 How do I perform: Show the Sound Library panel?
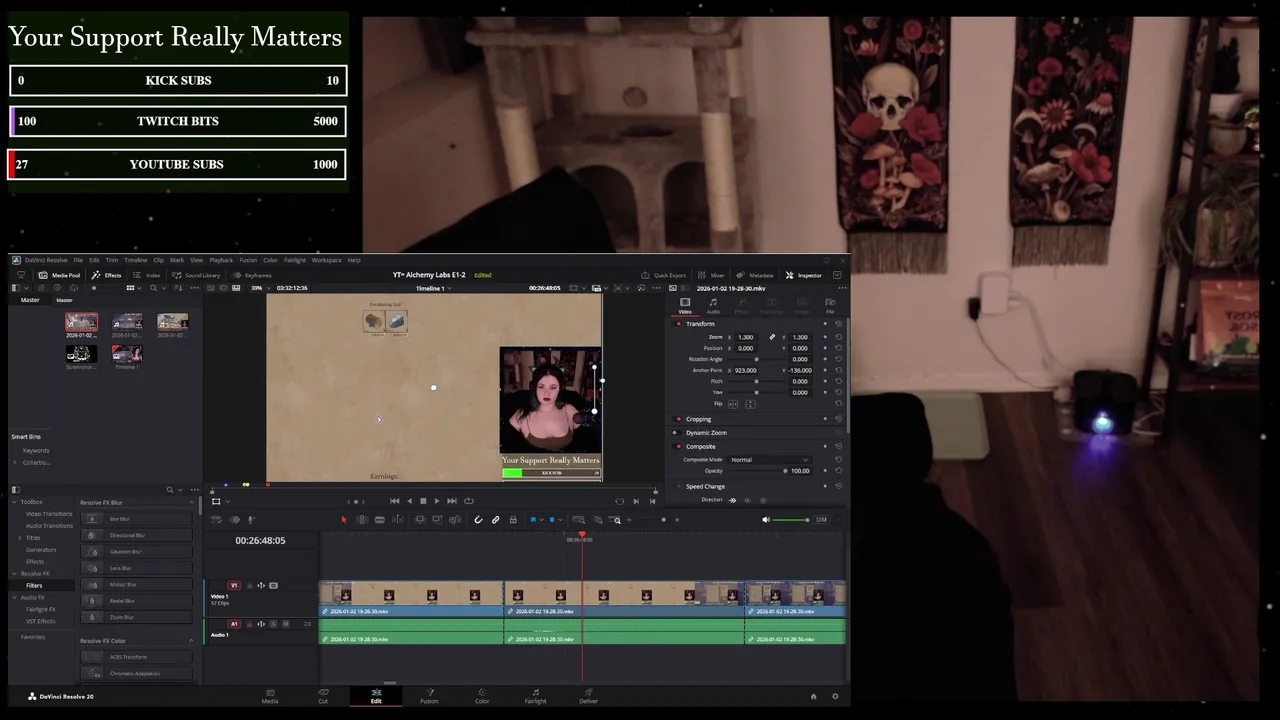[x=196, y=275]
